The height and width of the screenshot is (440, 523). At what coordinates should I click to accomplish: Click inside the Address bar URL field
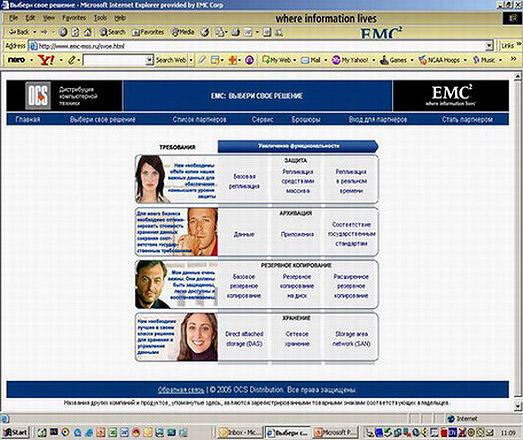tap(262, 46)
